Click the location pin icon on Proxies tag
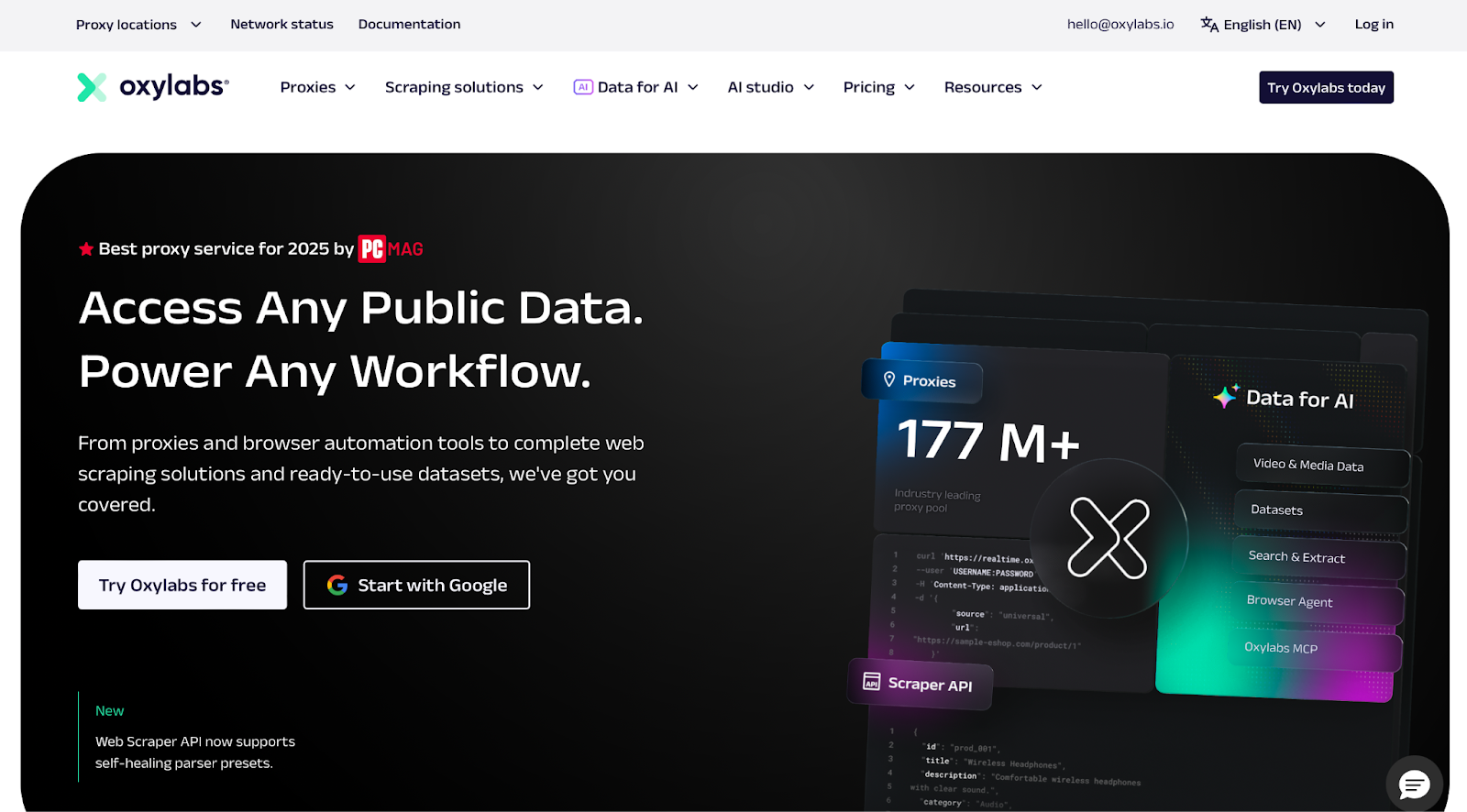This screenshot has width=1467, height=812. [888, 379]
